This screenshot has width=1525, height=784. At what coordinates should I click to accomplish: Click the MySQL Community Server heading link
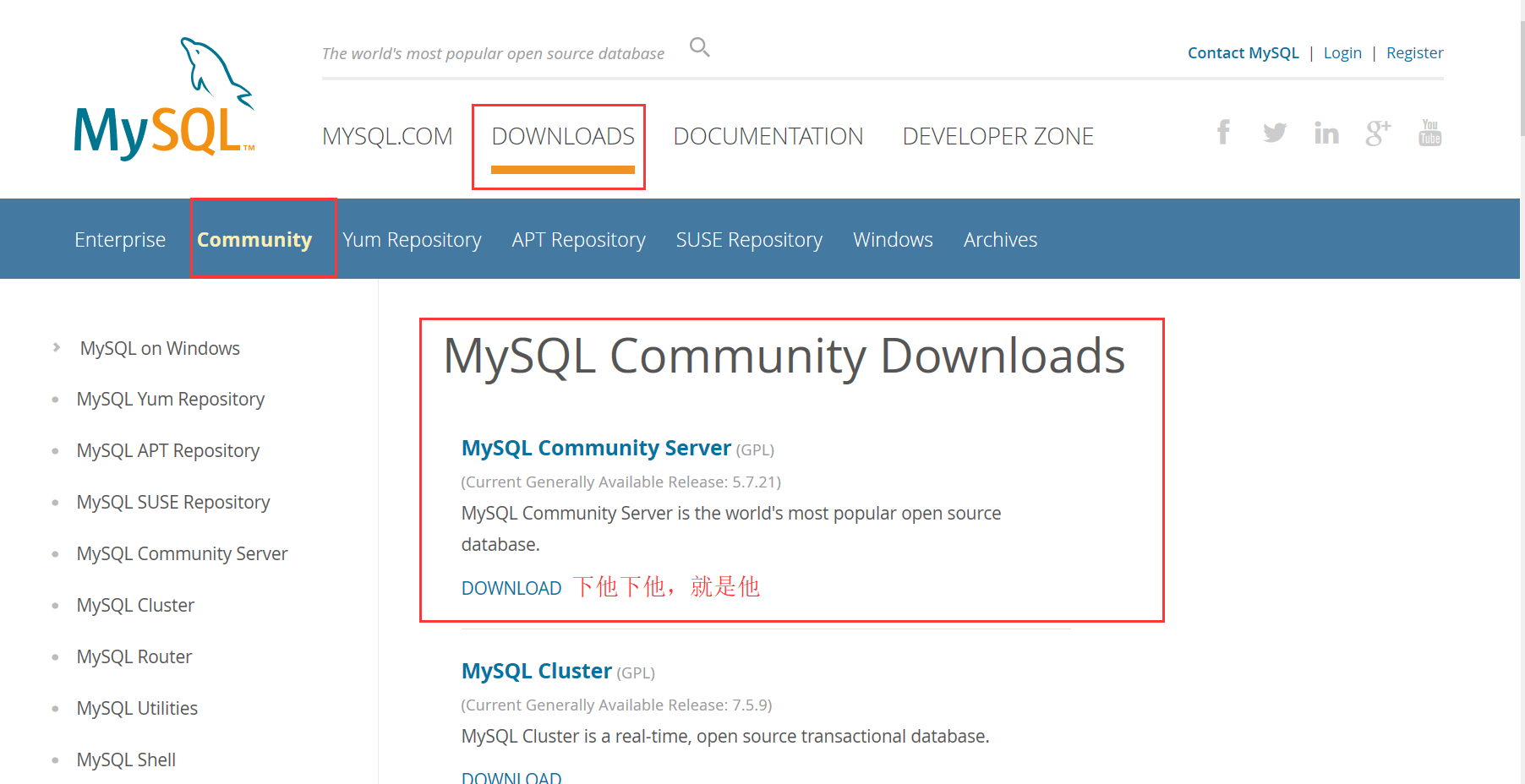[x=596, y=448]
